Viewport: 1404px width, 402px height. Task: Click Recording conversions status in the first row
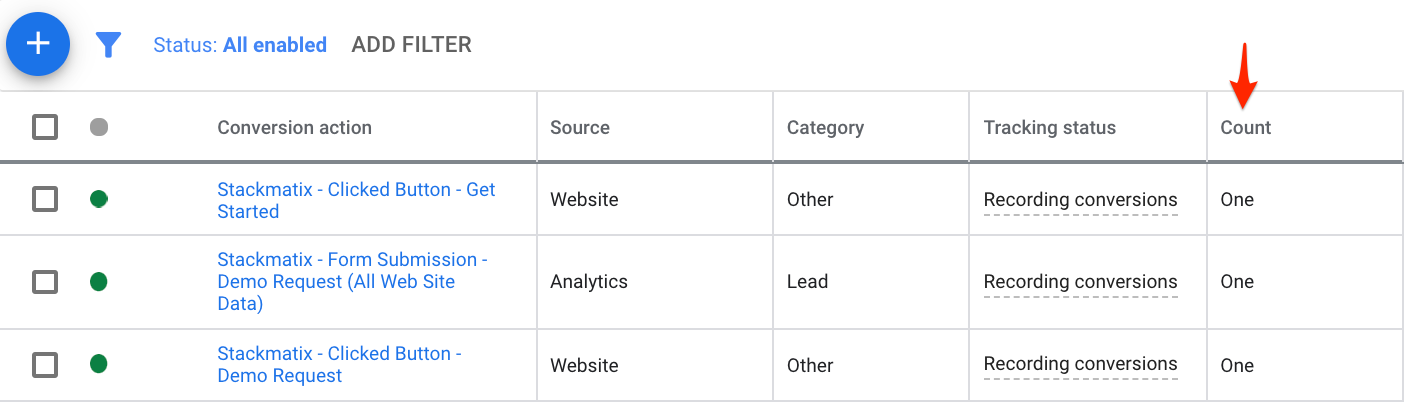[1080, 200]
